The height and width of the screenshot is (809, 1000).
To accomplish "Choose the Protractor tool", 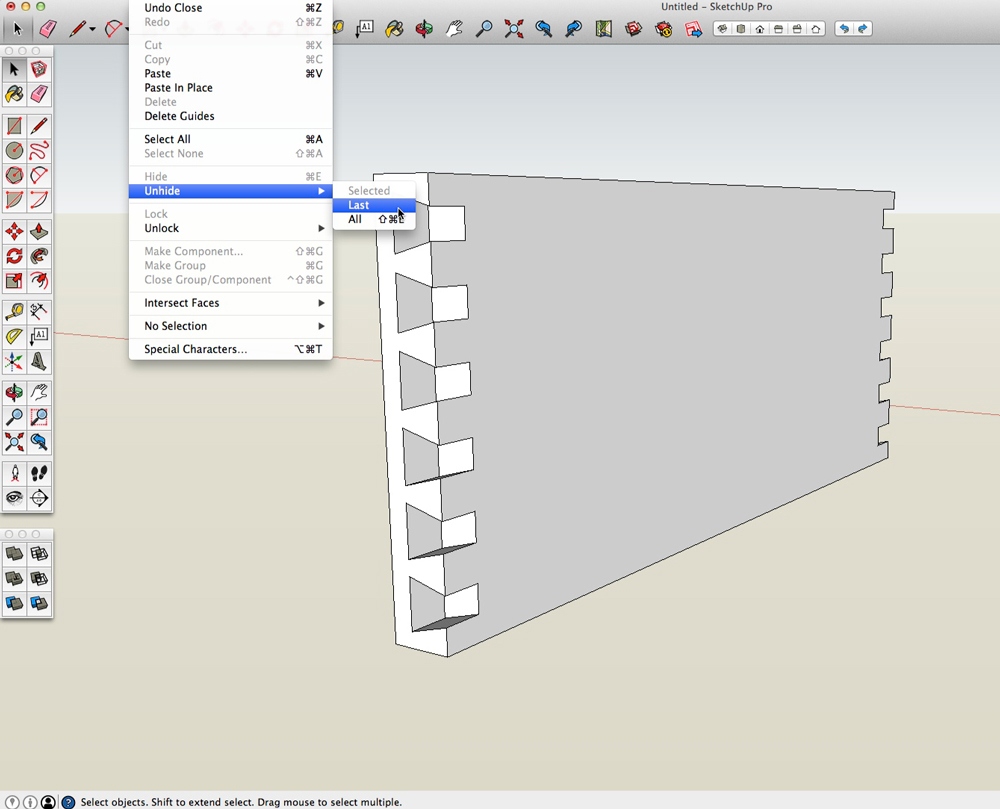I will tap(14, 337).
